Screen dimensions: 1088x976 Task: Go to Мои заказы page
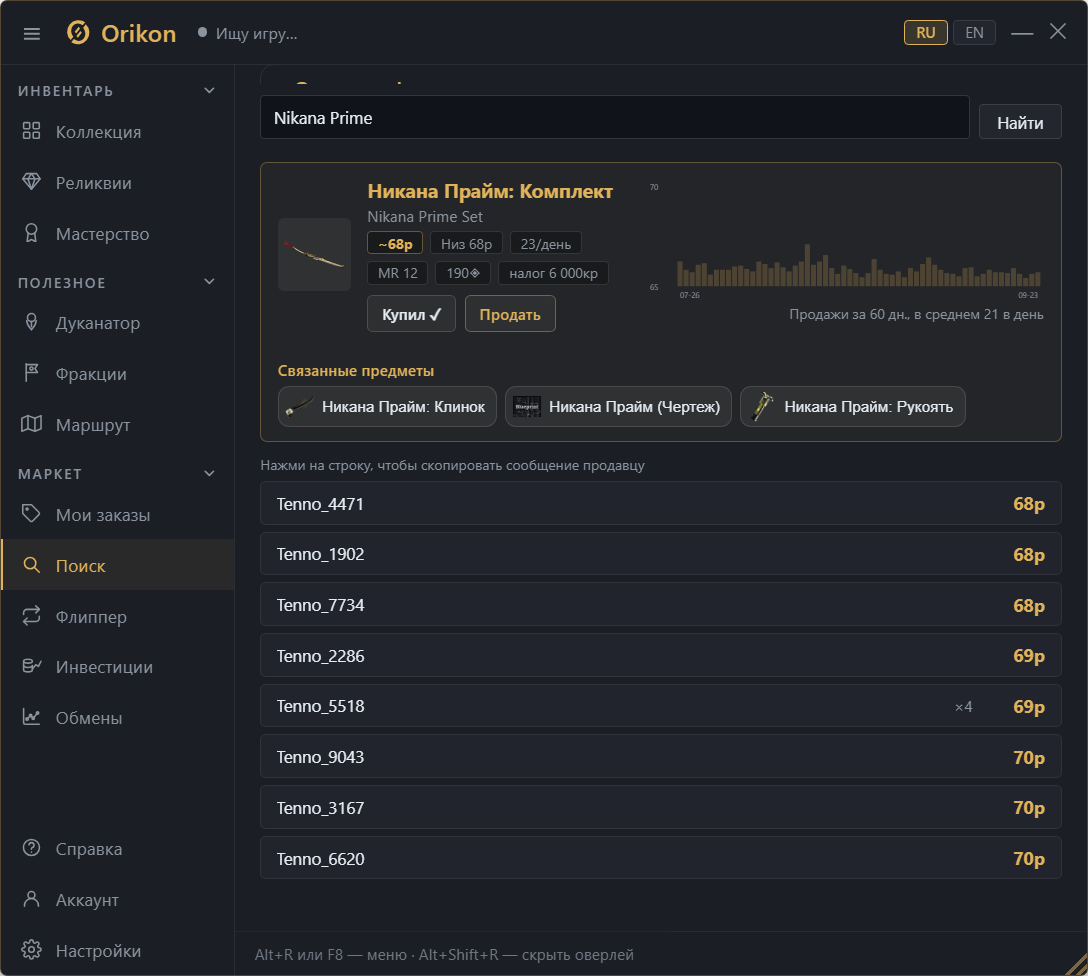tap(118, 515)
